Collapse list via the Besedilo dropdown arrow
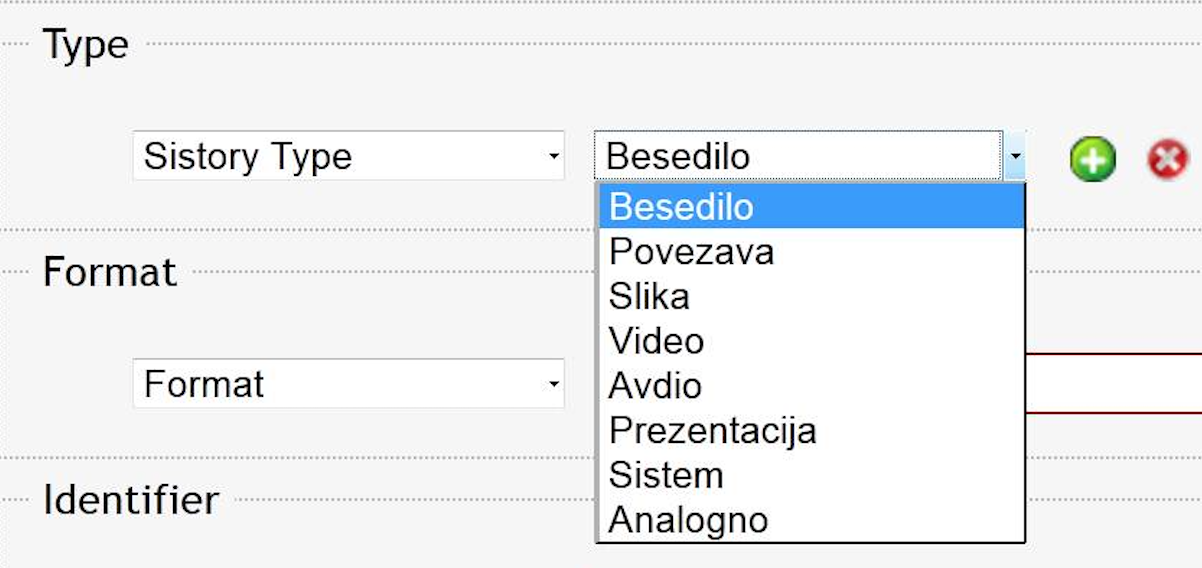This screenshot has height=568, width=1202. [1015, 157]
